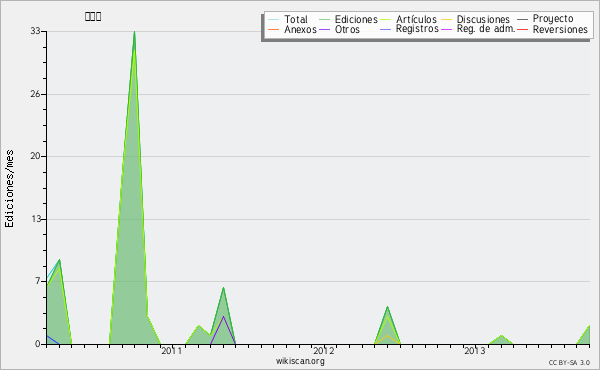
Task: Click the Reversiones legend label
Action: [560, 29]
